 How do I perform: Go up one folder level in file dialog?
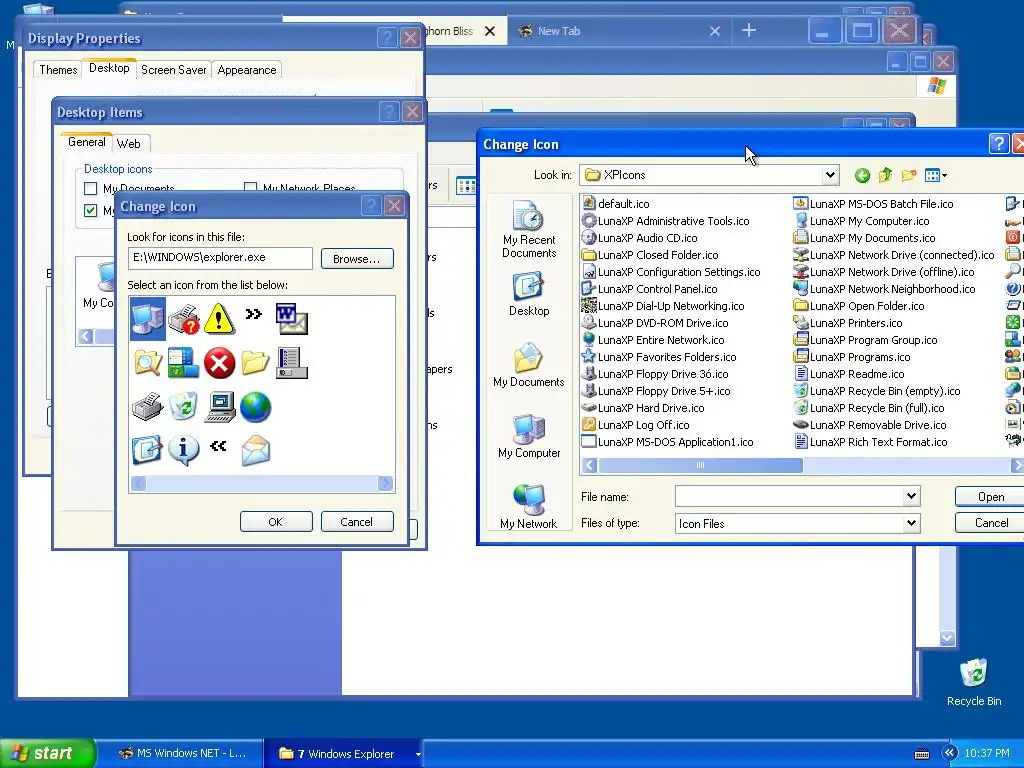pyautogui.click(x=886, y=175)
